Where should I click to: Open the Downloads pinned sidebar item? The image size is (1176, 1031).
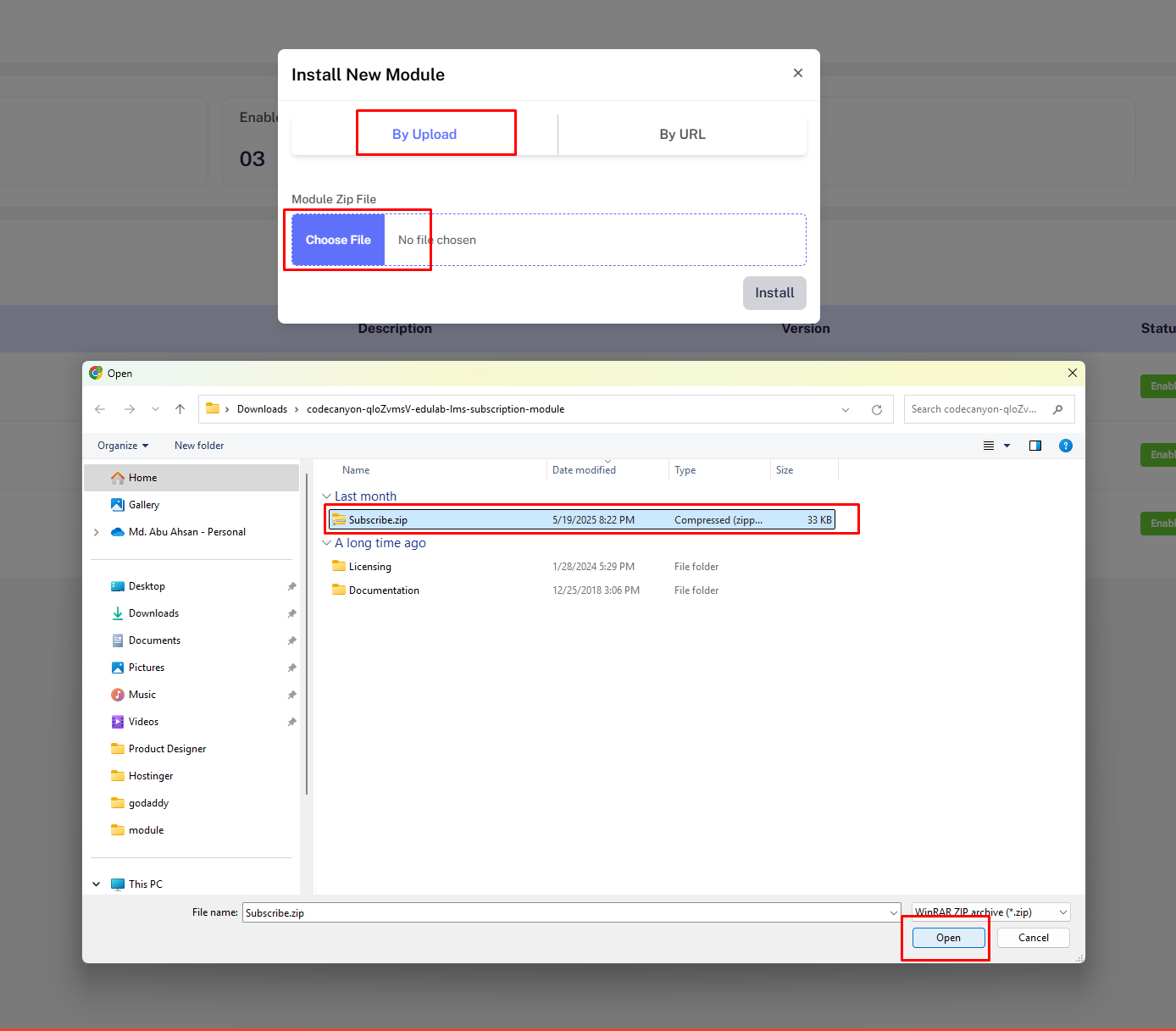click(x=153, y=613)
